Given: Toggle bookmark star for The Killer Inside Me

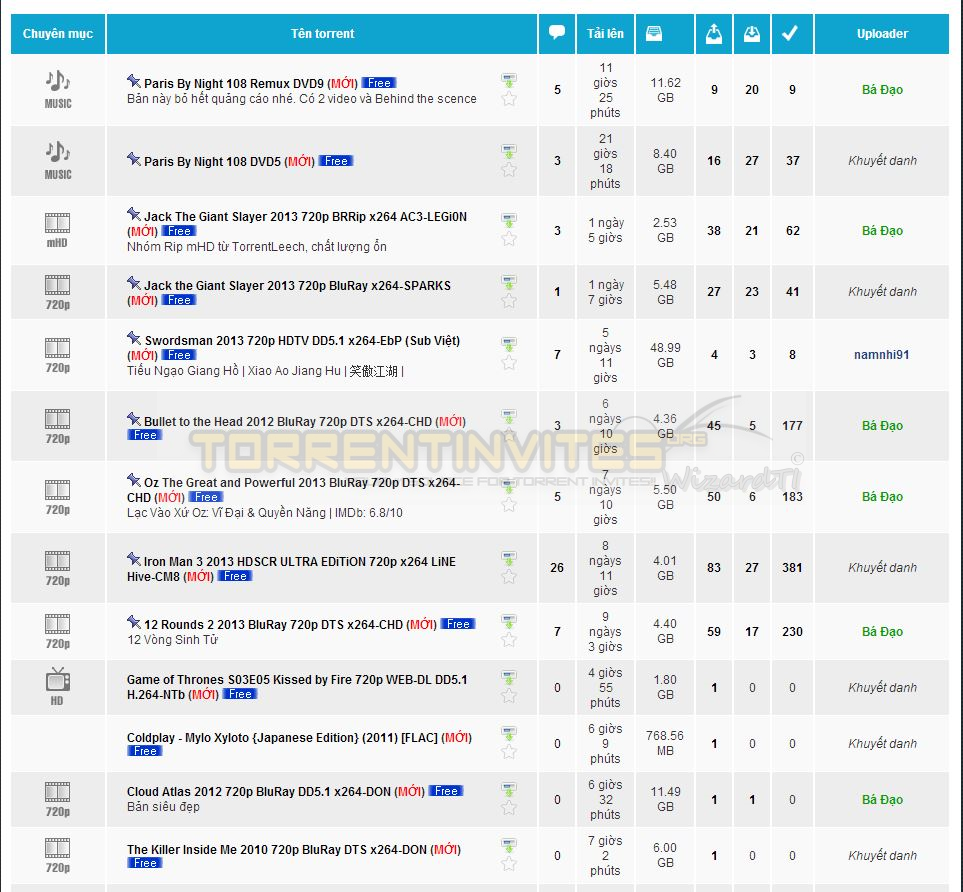Looking at the screenshot, I should pos(509,864).
